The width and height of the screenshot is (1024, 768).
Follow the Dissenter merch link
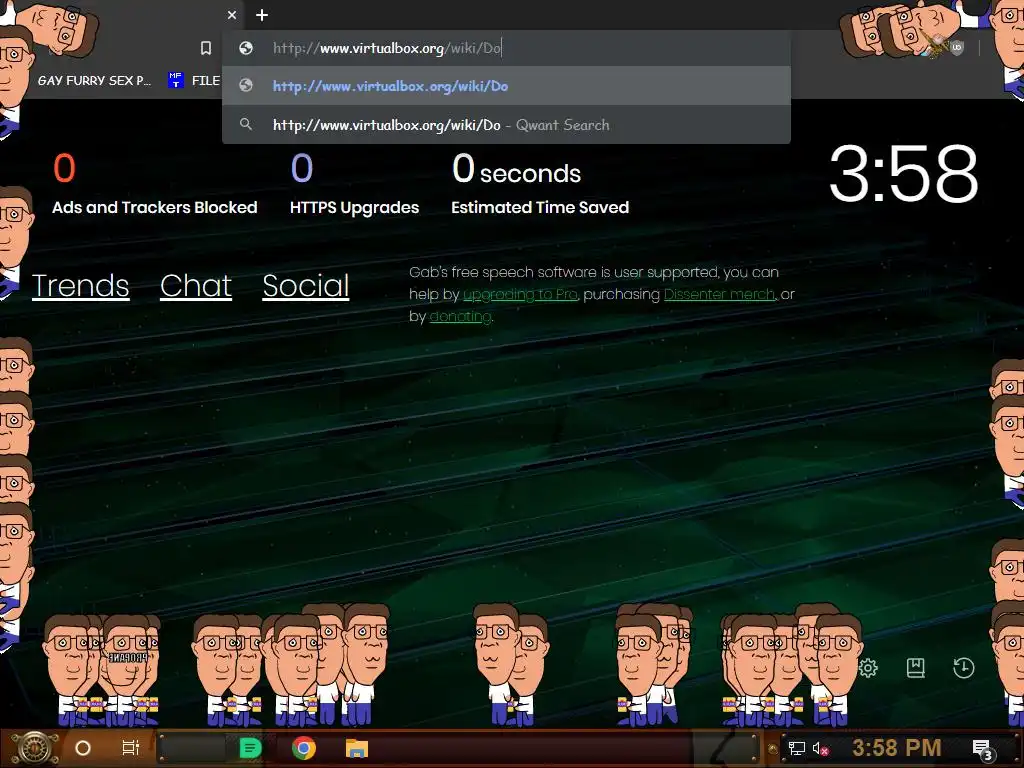coord(719,295)
